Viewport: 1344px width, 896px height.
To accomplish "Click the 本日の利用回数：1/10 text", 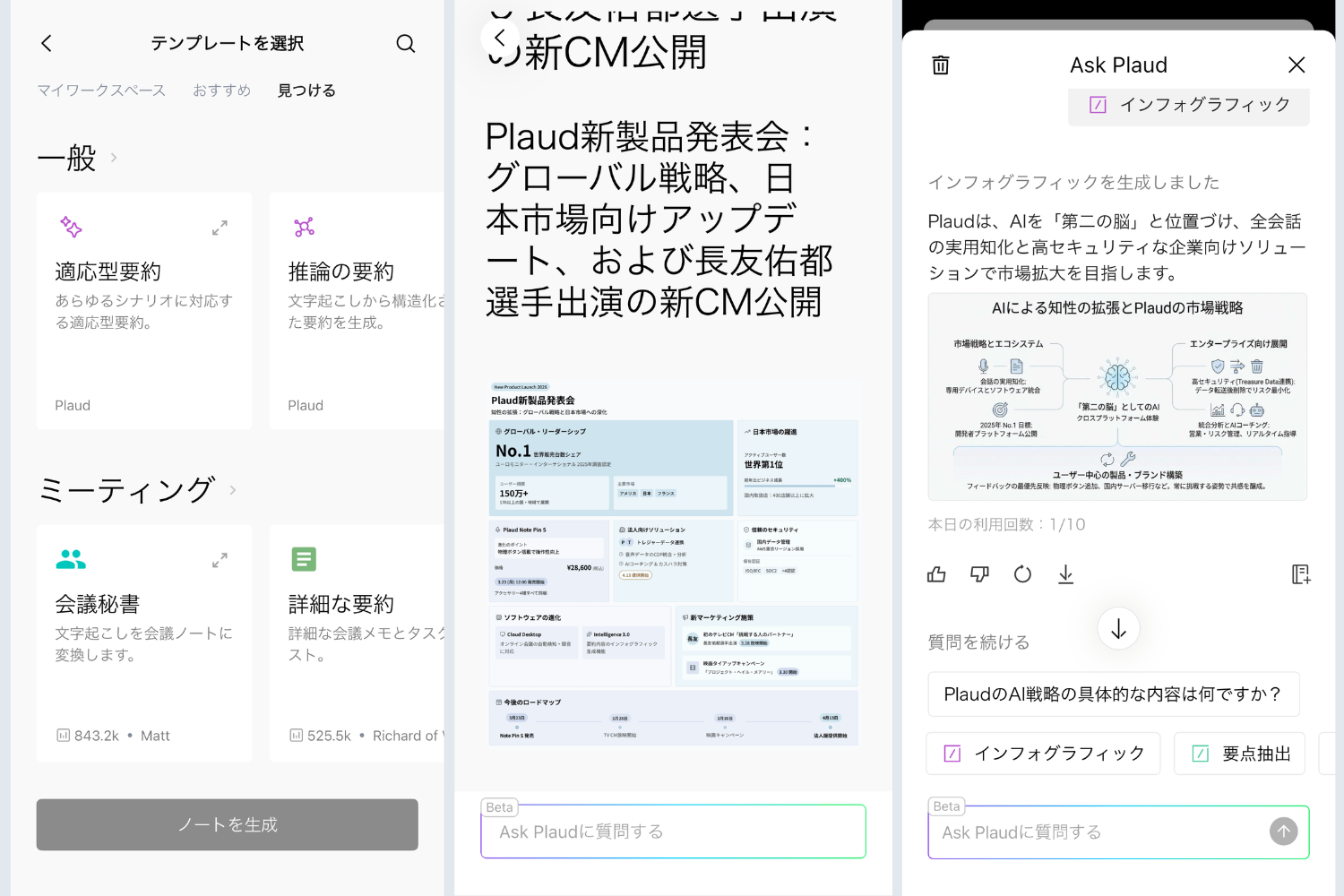I will [x=1006, y=524].
